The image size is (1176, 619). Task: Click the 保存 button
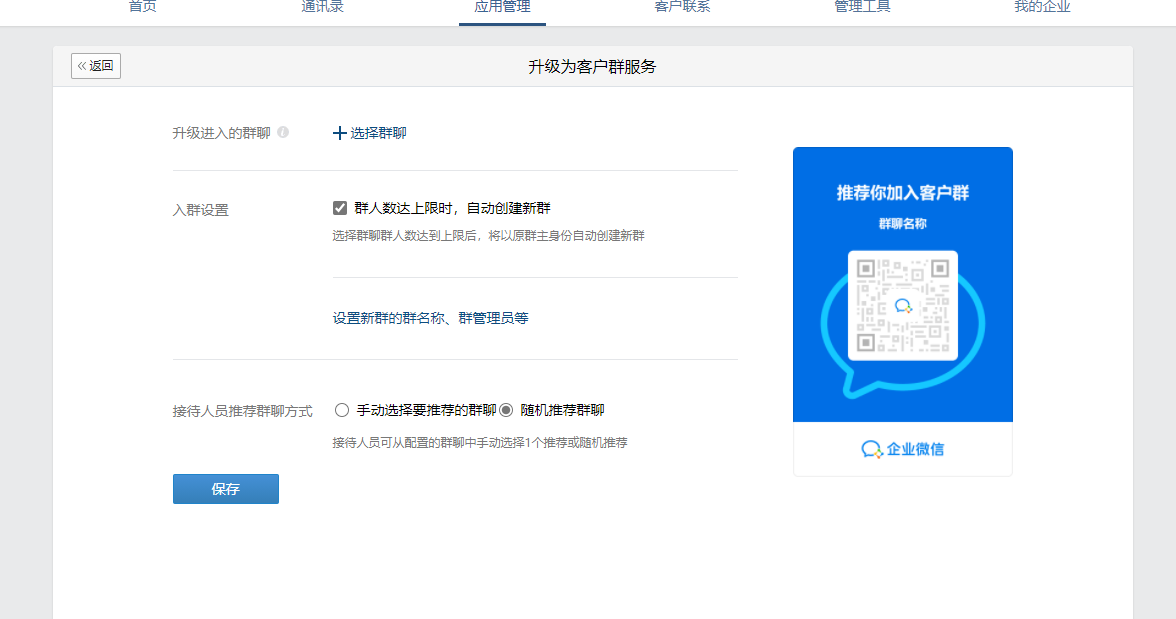coord(226,489)
